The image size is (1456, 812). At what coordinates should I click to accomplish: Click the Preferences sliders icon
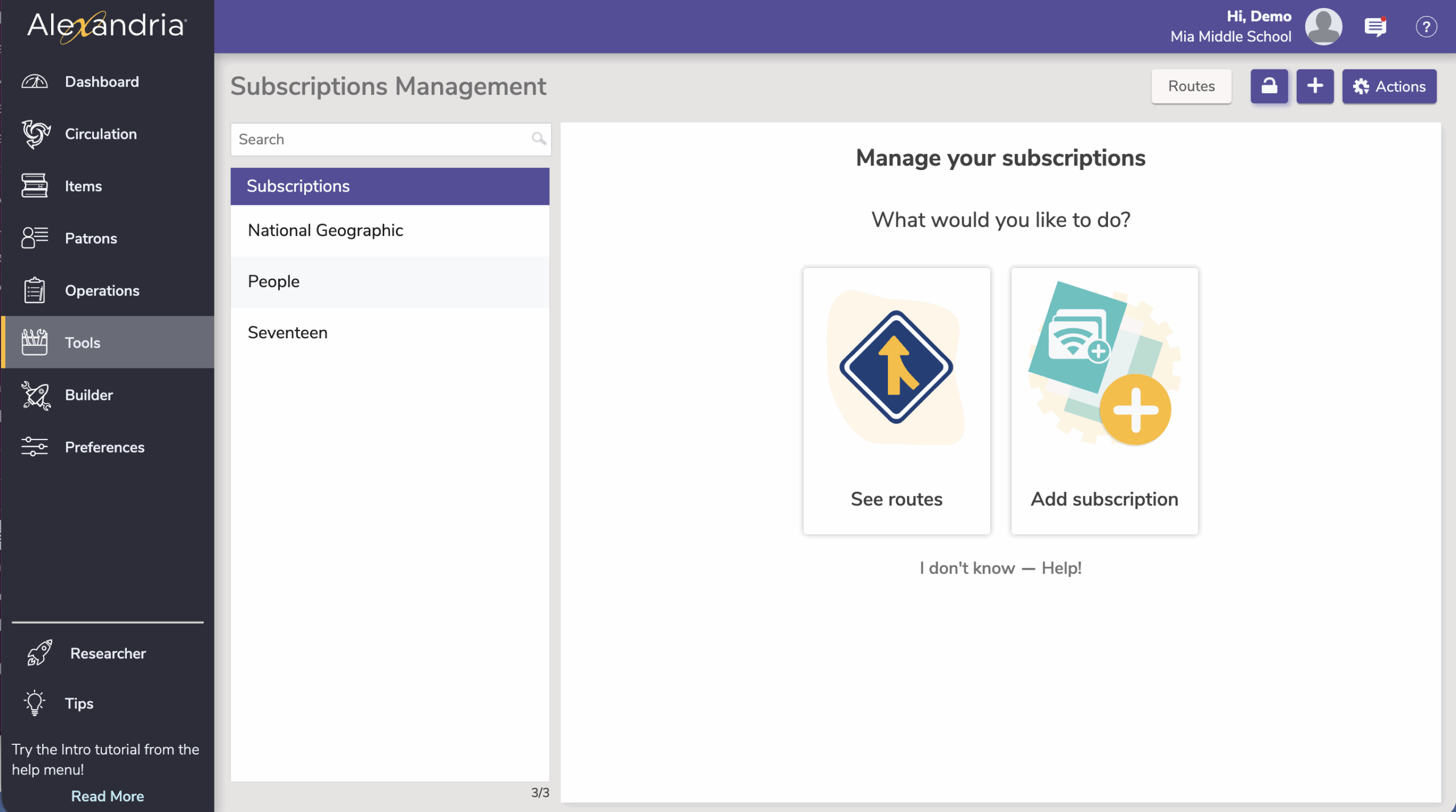click(35, 447)
